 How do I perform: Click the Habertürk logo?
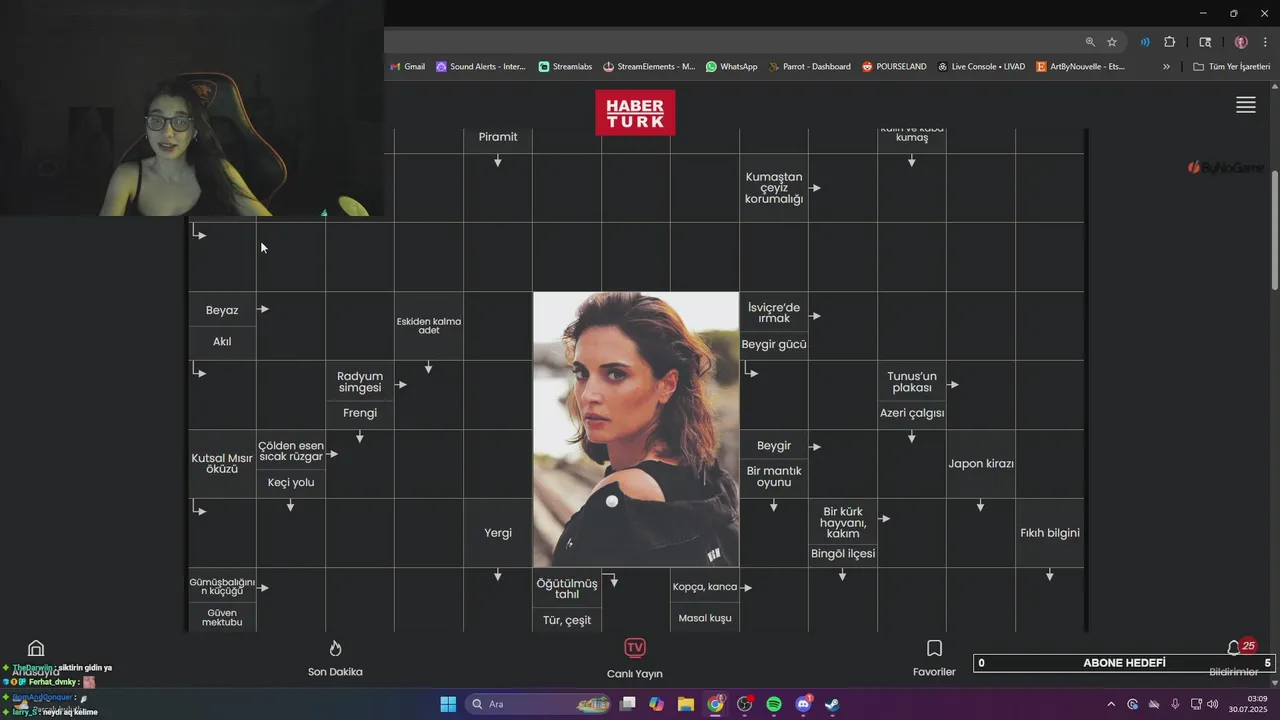[x=635, y=112]
